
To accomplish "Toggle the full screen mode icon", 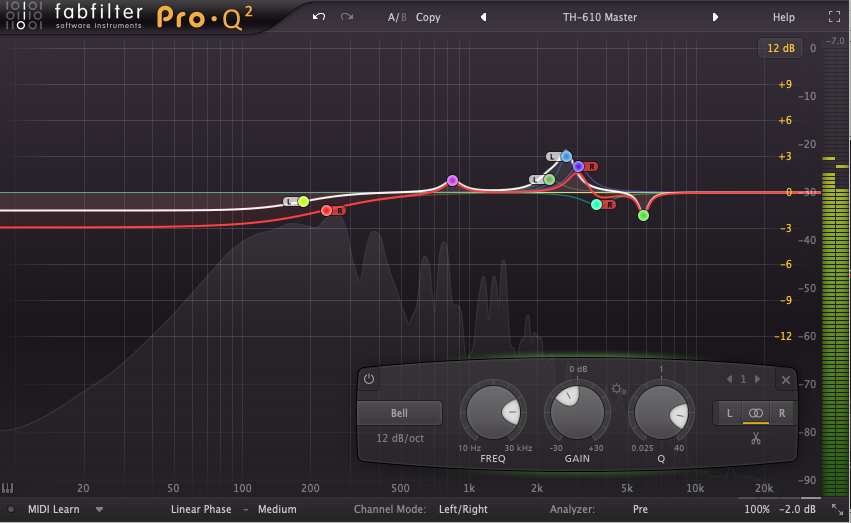I will [835, 17].
